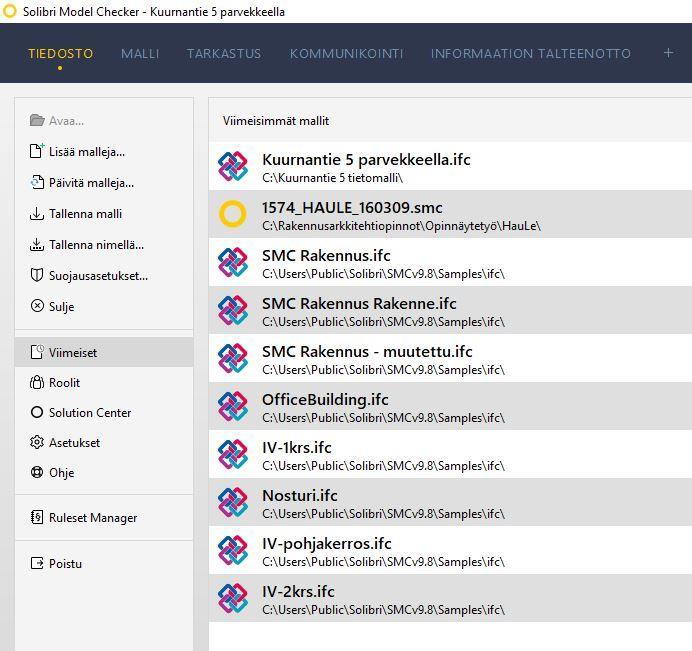
Task: Choose Lisää malleja... entry
Action: (104, 152)
